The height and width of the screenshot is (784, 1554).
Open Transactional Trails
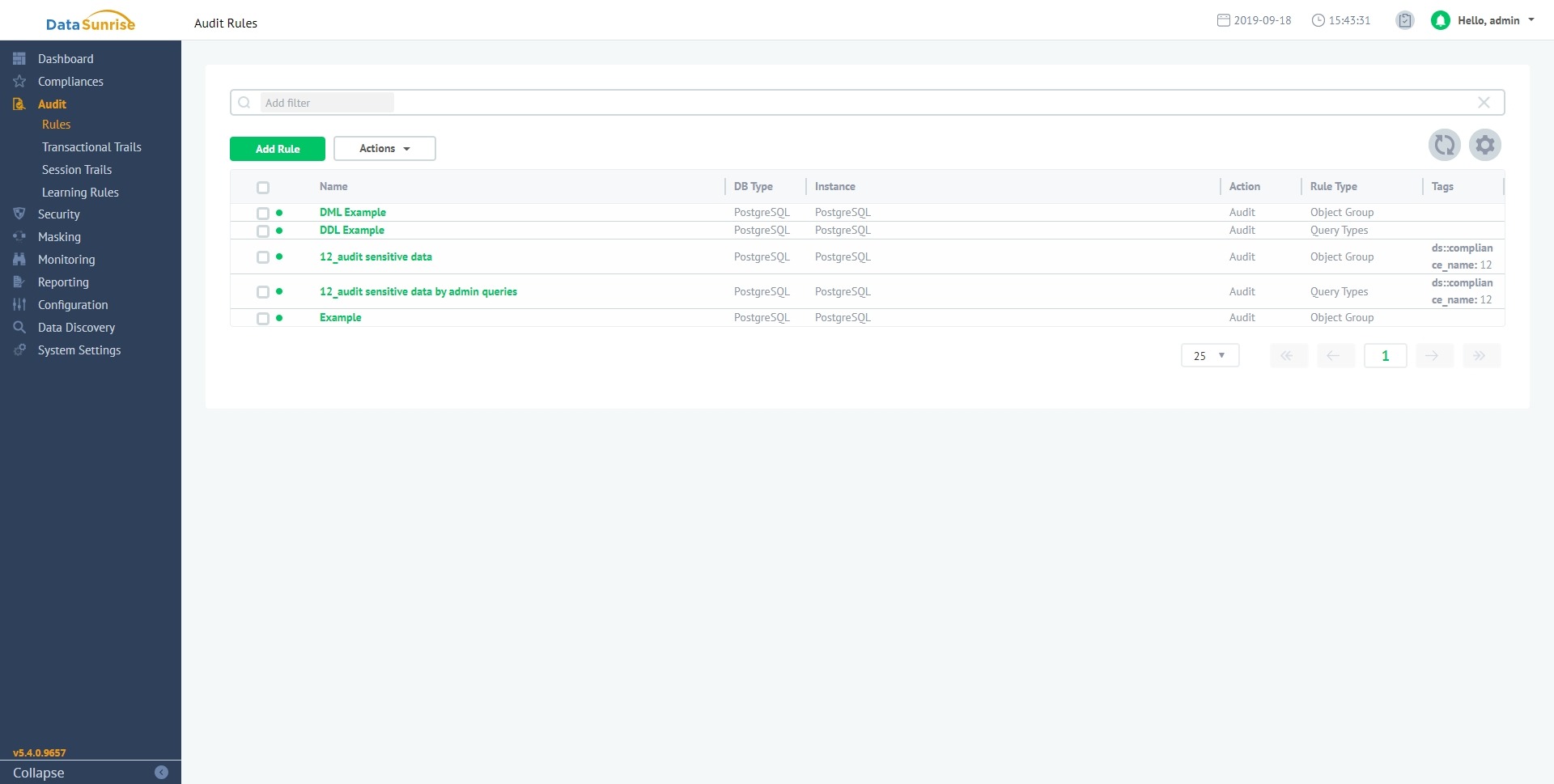(91, 146)
